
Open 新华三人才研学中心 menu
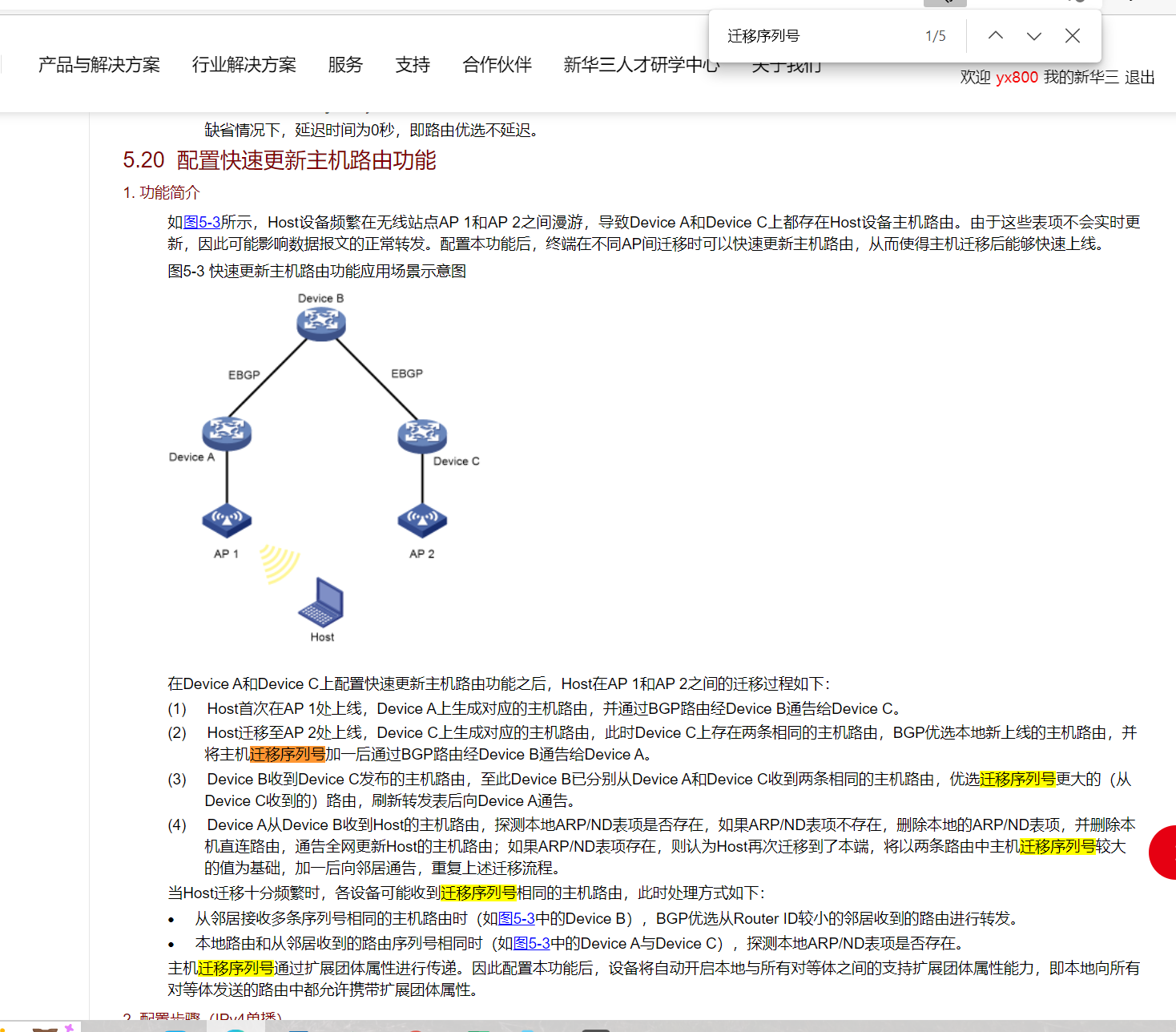642,65
